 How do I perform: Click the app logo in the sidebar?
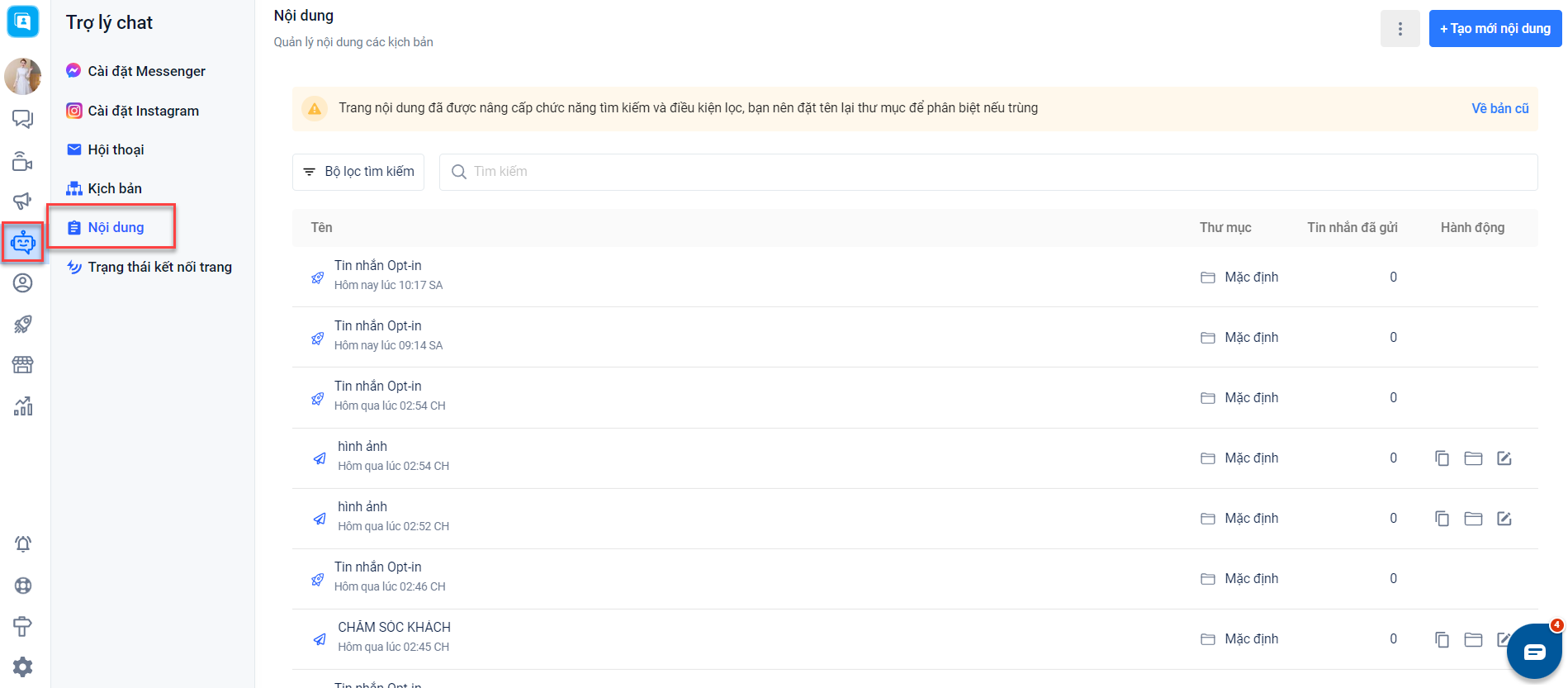tap(22, 21)
